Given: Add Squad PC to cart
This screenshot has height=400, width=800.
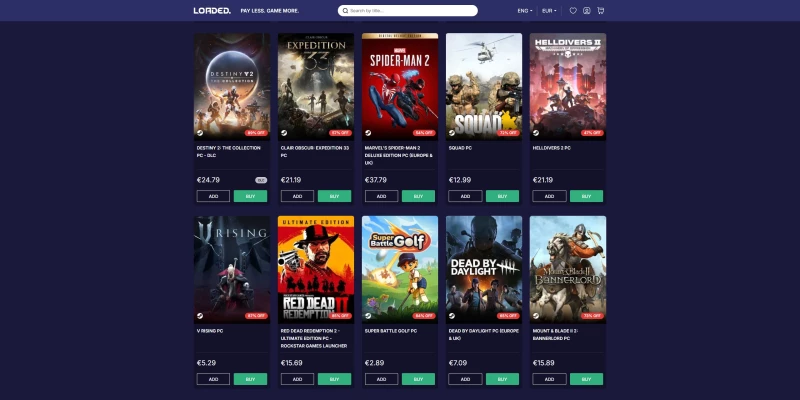Looking at the screenshot, I should 465,196.
